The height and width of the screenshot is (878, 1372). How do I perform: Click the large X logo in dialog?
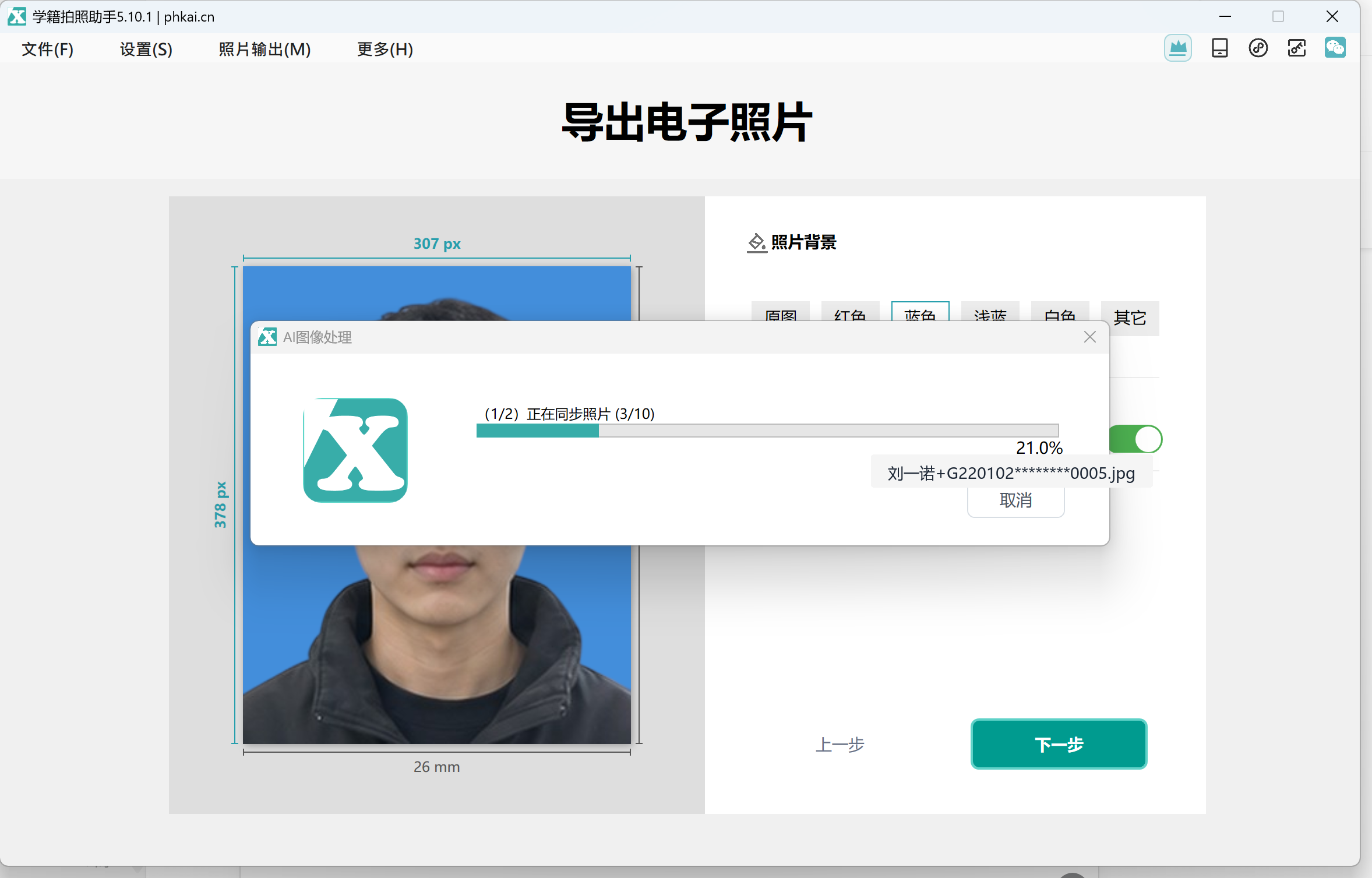[x=355, y=450]
